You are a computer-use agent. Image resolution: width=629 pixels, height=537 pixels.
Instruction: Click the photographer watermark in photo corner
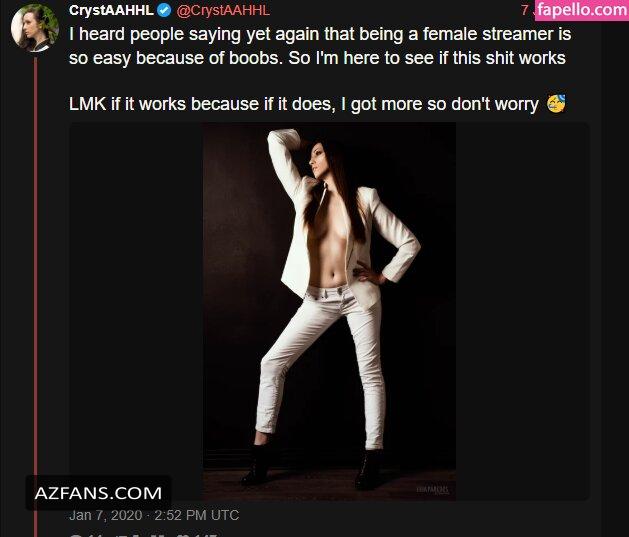[432, 489]
